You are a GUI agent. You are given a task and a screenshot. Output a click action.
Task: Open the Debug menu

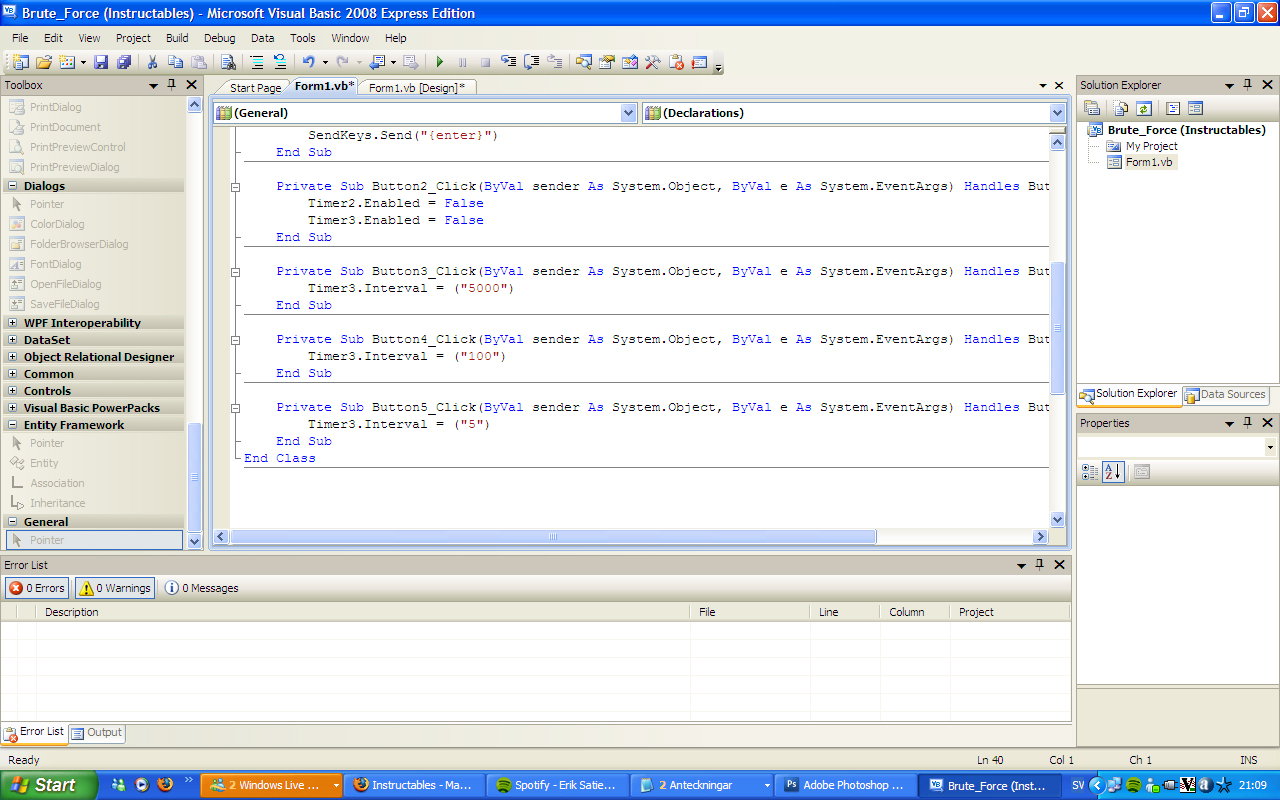pos(220,38)
